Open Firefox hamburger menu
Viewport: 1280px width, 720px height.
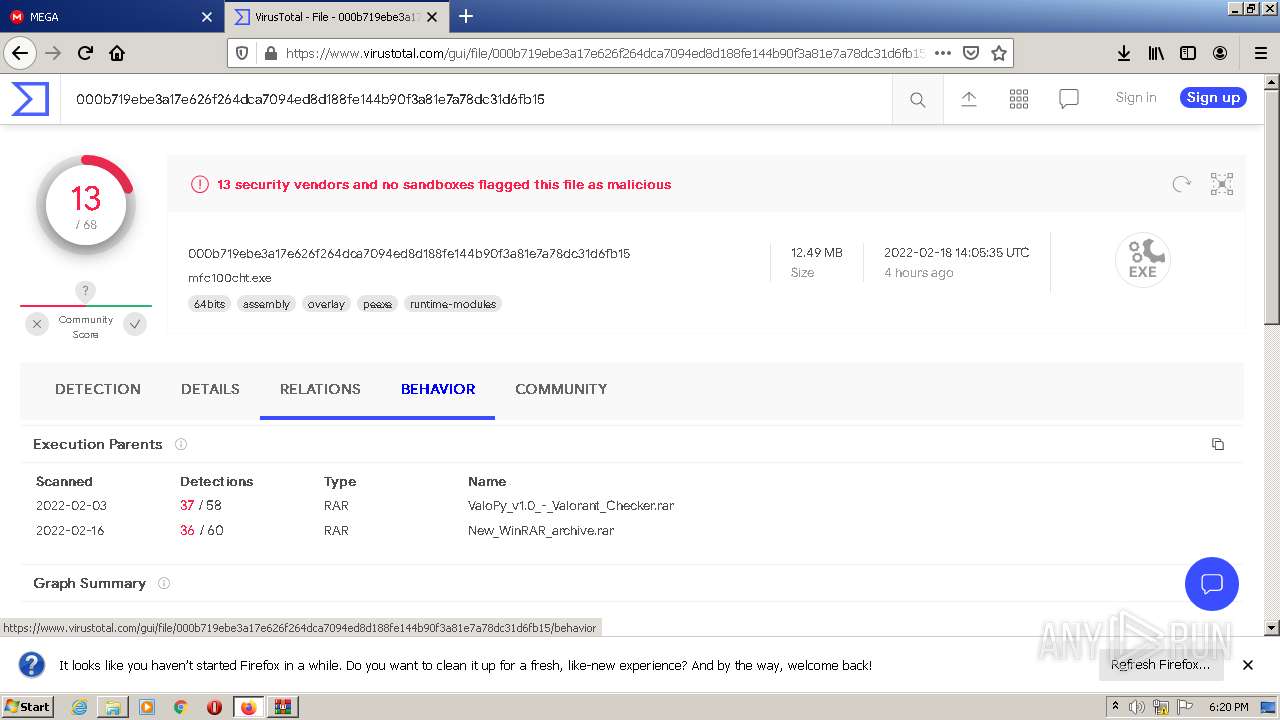pos(1260,53)
